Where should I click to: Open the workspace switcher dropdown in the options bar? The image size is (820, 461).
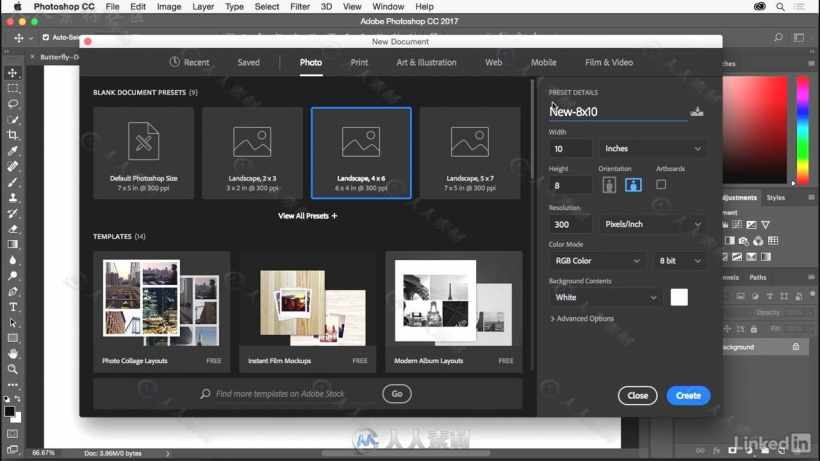pos(799,37)
